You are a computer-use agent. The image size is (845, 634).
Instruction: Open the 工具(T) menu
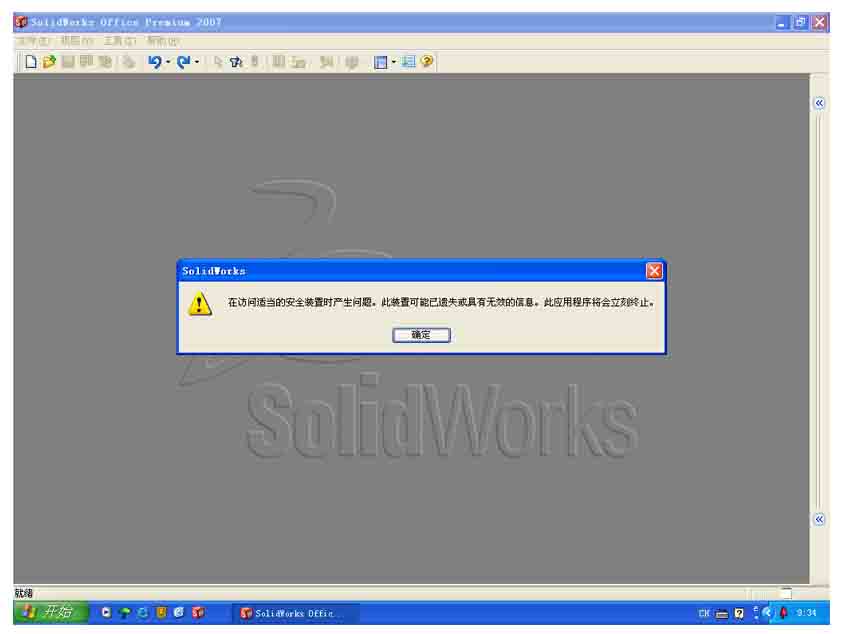point(120,41)
